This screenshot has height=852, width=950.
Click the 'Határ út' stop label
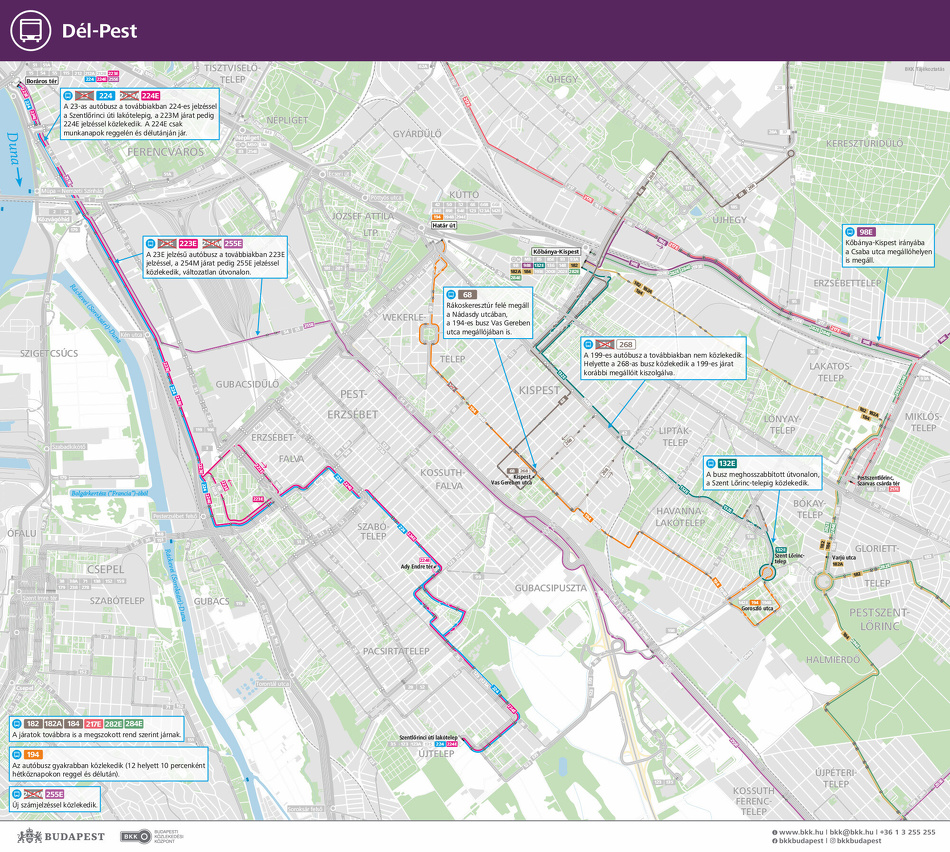click(443, 225)
